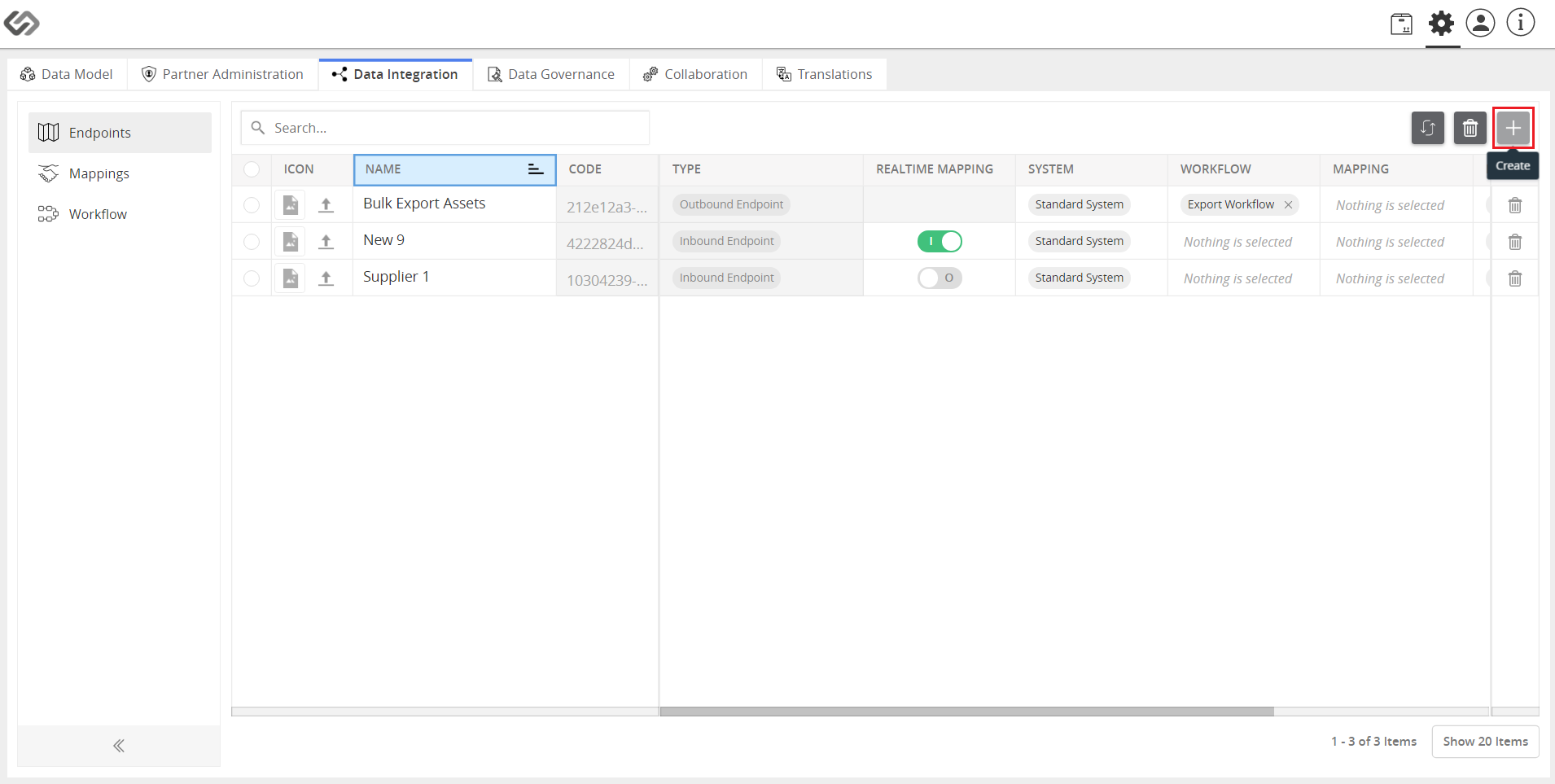The width and height of the screenshot is (1555, 784).
Task: Click the code cell 10304239-...
Action: click(x=607, y=280)
